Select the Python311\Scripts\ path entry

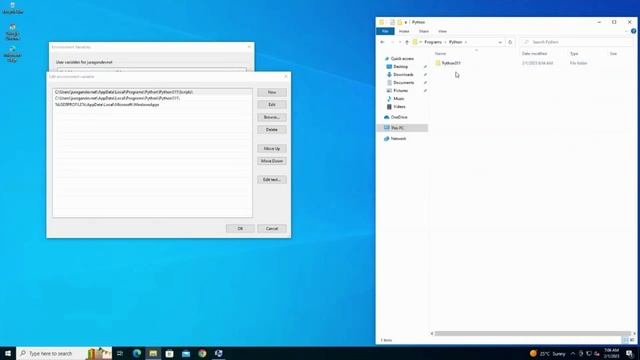click(152, 92)
